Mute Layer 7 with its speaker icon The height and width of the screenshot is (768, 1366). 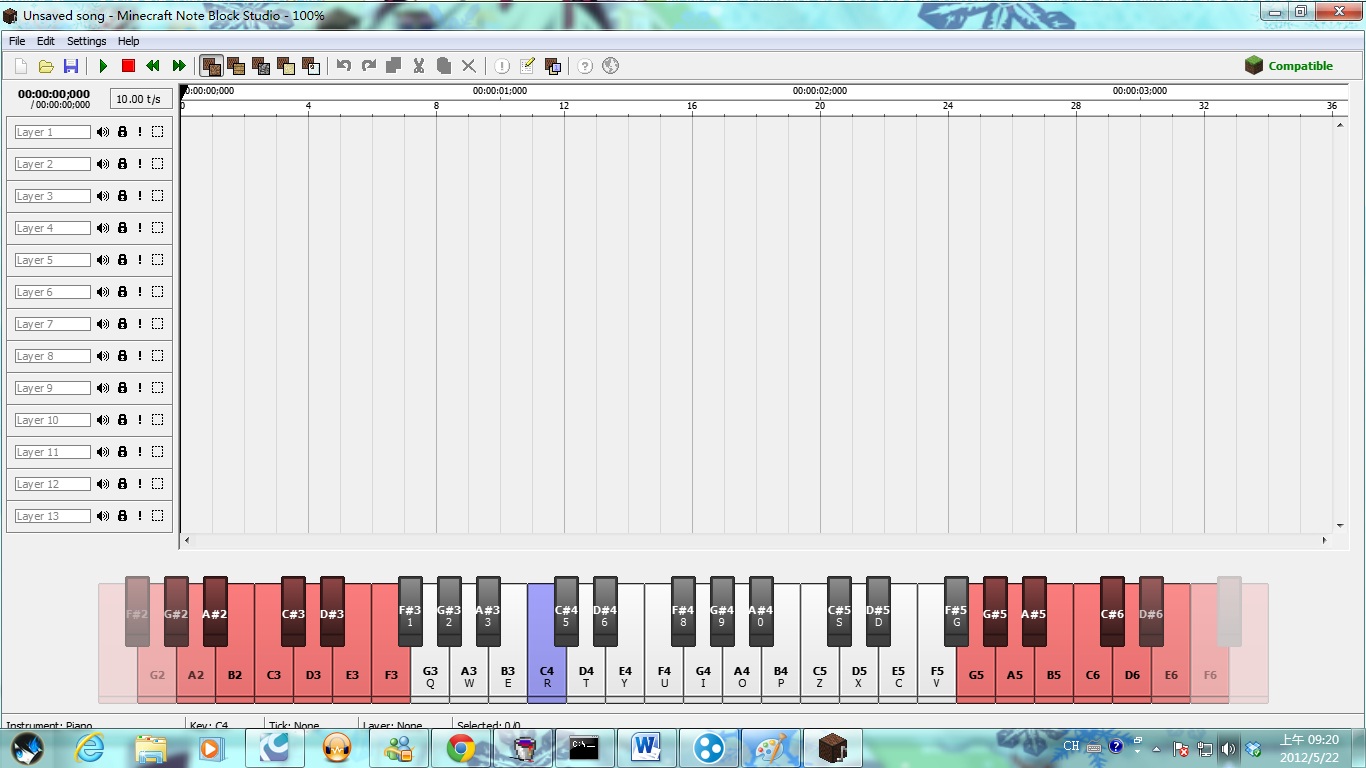[x=103, y=324]
